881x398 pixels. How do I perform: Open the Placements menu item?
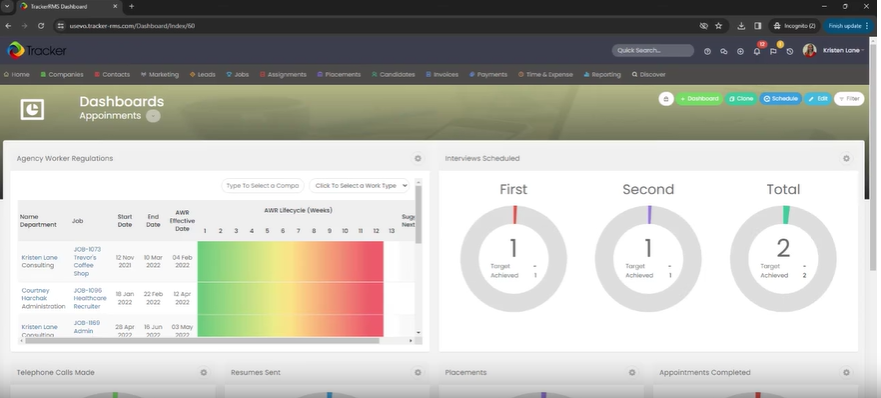click(x=339, y=74)
